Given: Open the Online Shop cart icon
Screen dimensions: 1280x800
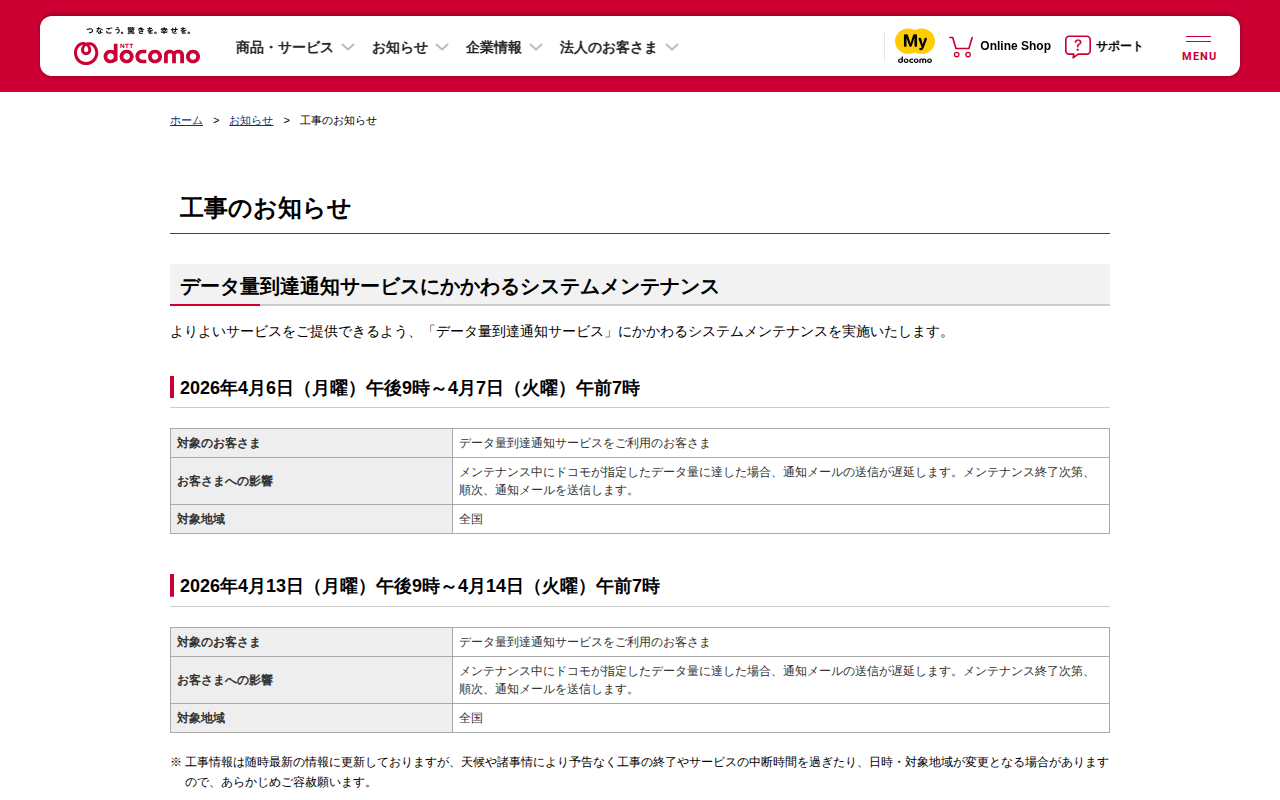Looking at the screenshot, I should 961,46.
